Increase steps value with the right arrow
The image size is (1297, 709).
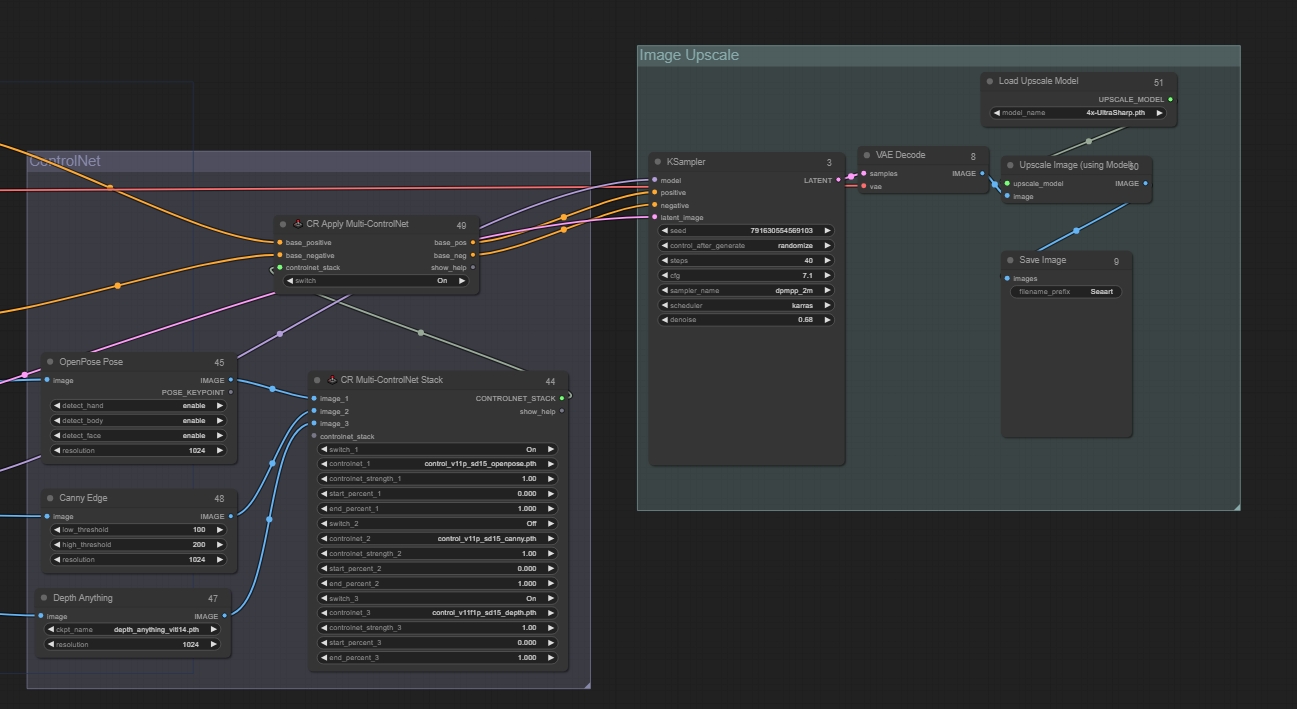pyautogui.click(x=827, y=260)
